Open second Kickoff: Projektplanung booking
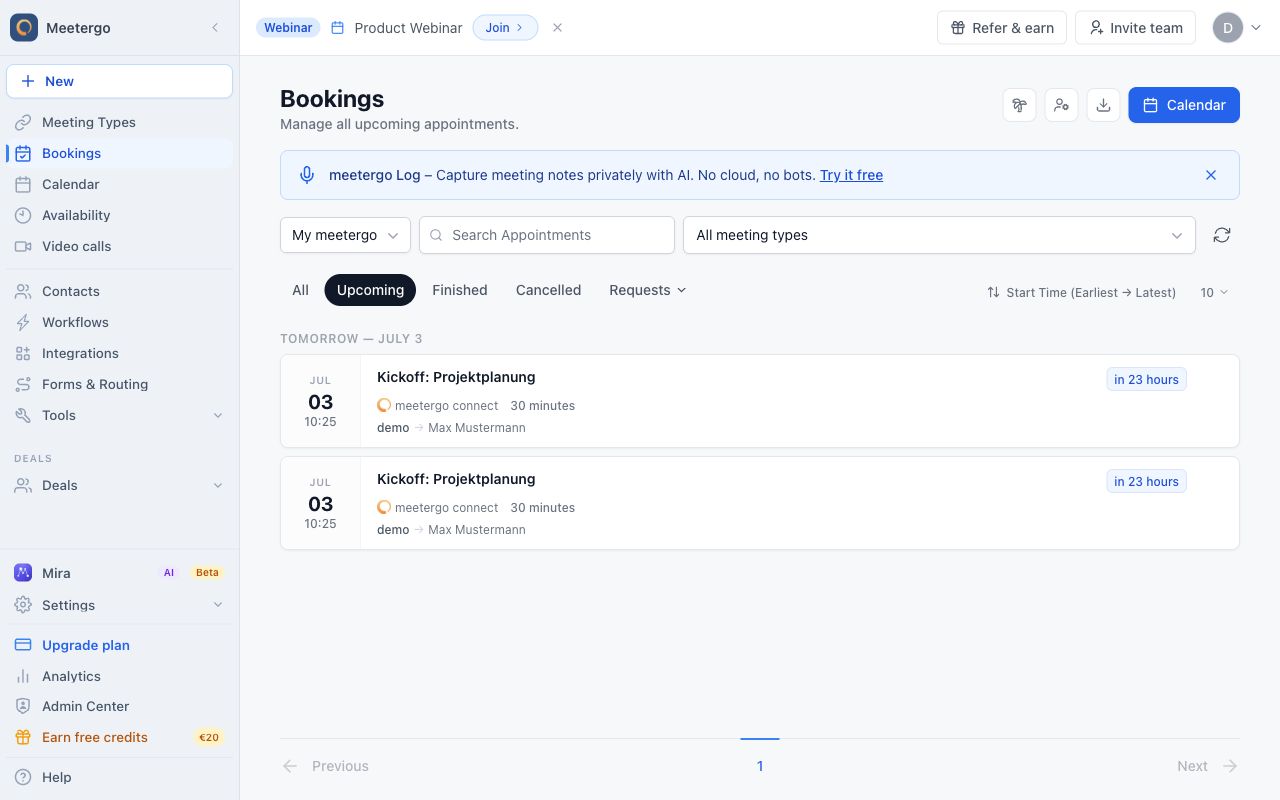Screen dimensions: 1280x800 pyautogui.click(x=760, y=503)
